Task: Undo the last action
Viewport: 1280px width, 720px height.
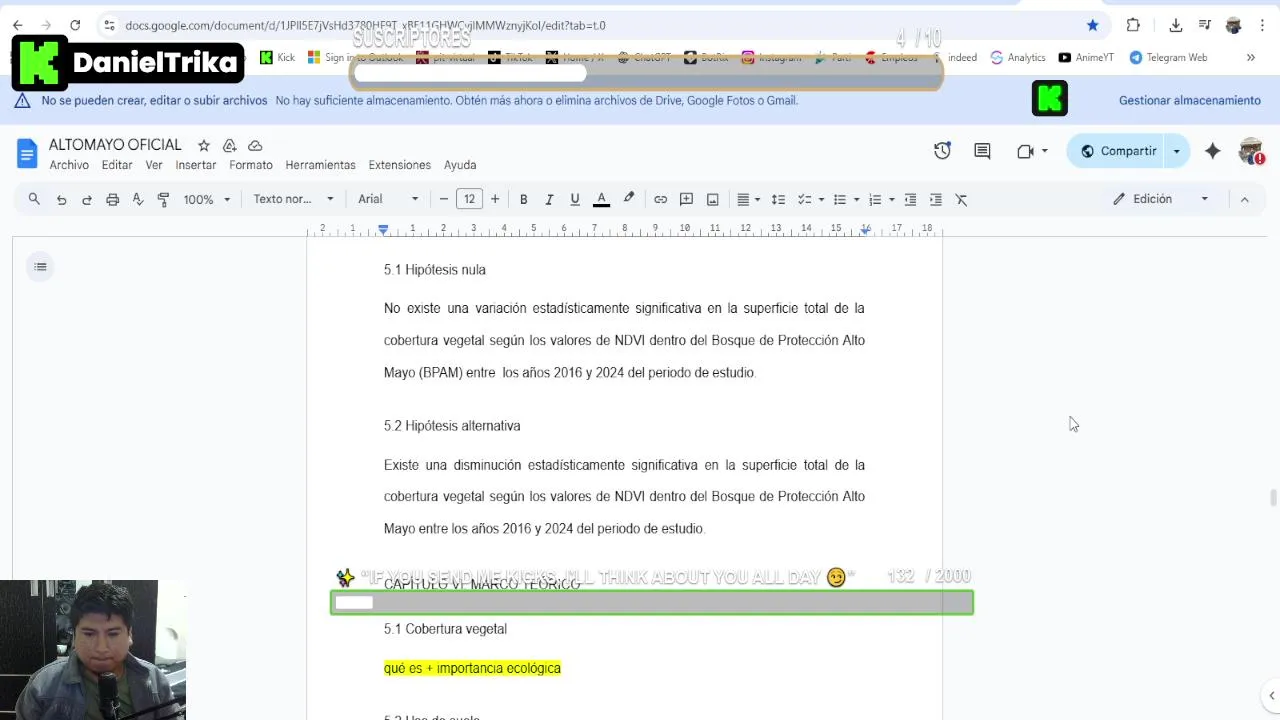Action: (61, 199)
